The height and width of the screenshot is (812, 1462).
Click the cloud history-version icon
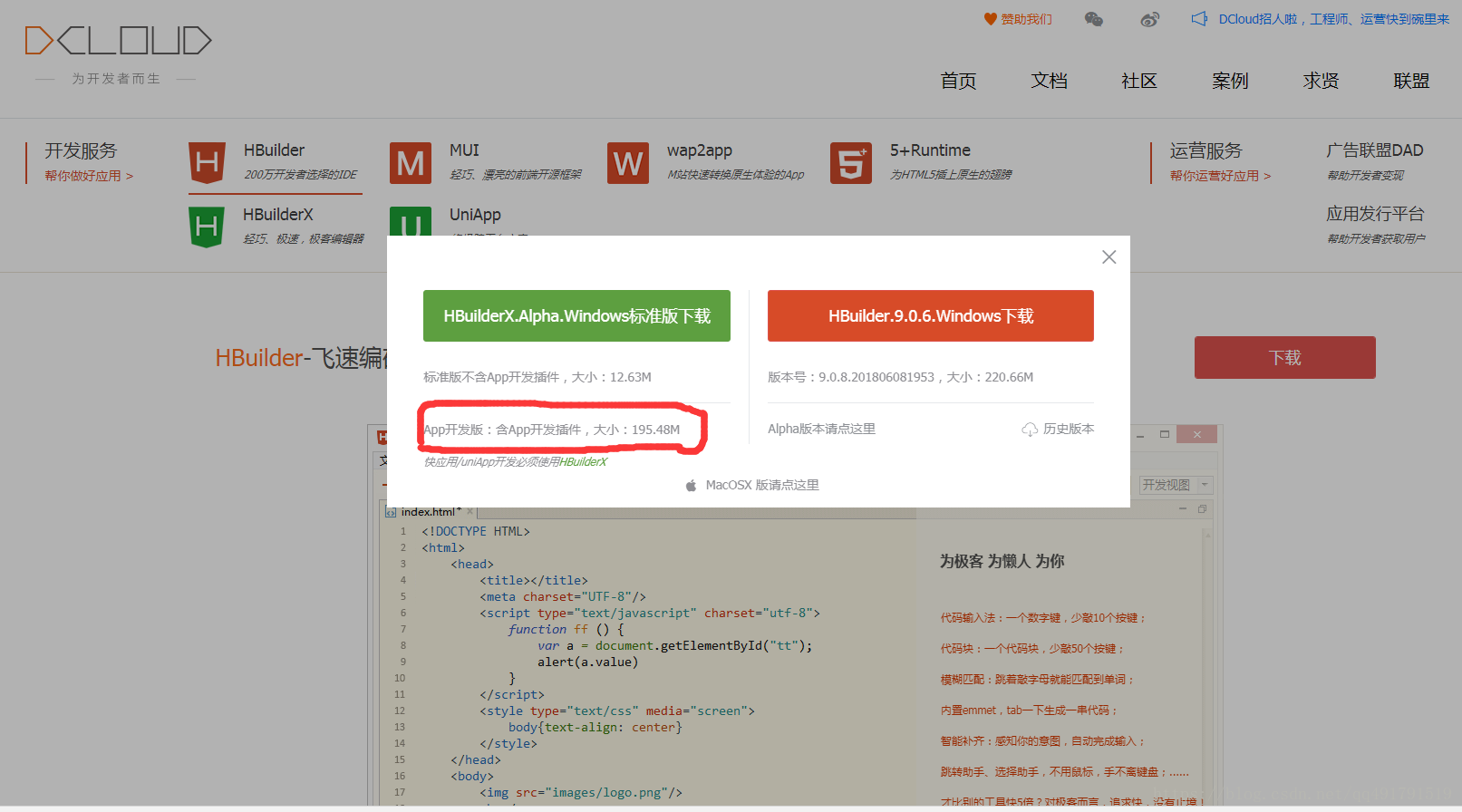1030,430
